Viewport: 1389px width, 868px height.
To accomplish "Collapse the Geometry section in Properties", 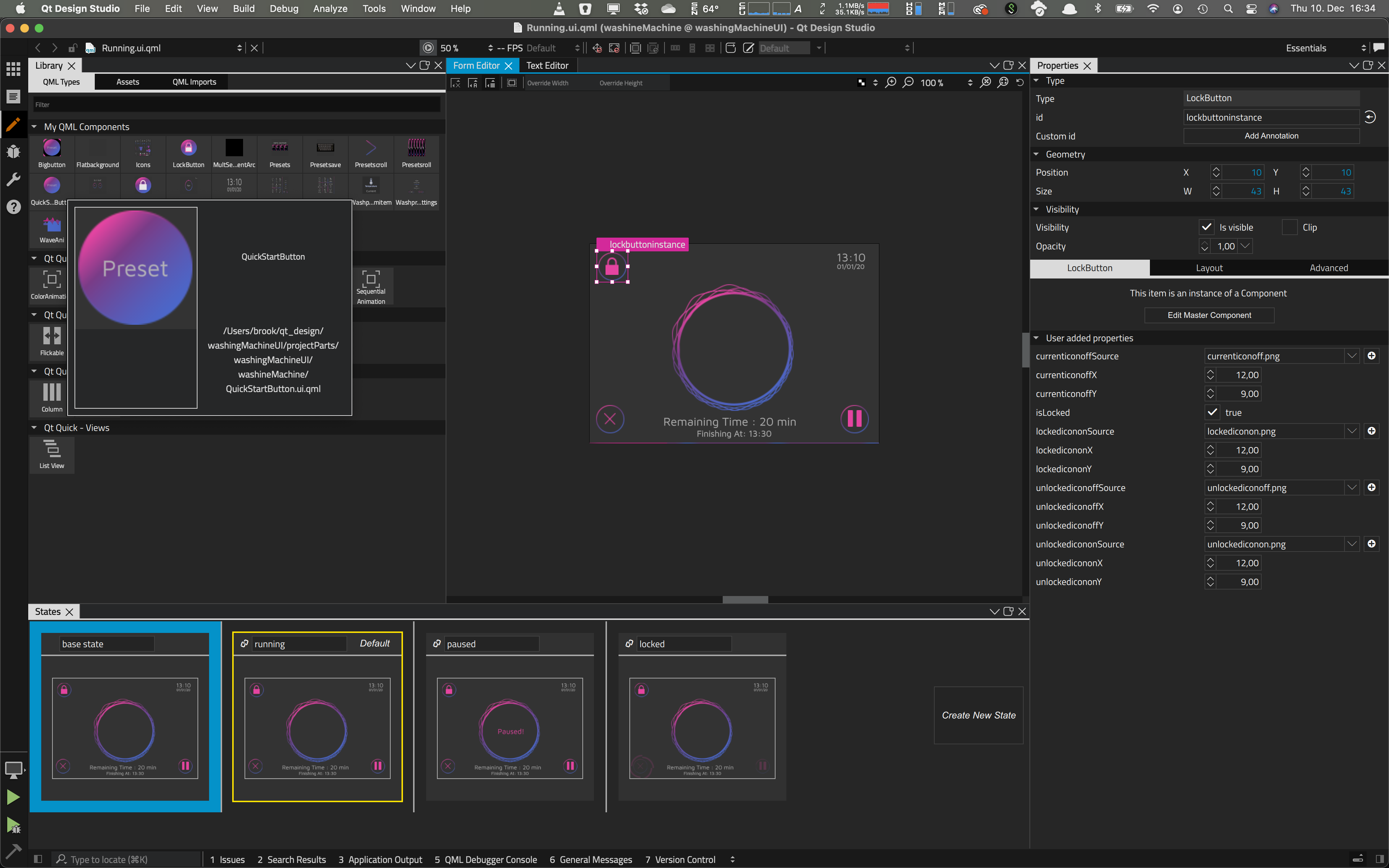I will click(x=1037, y=154).
